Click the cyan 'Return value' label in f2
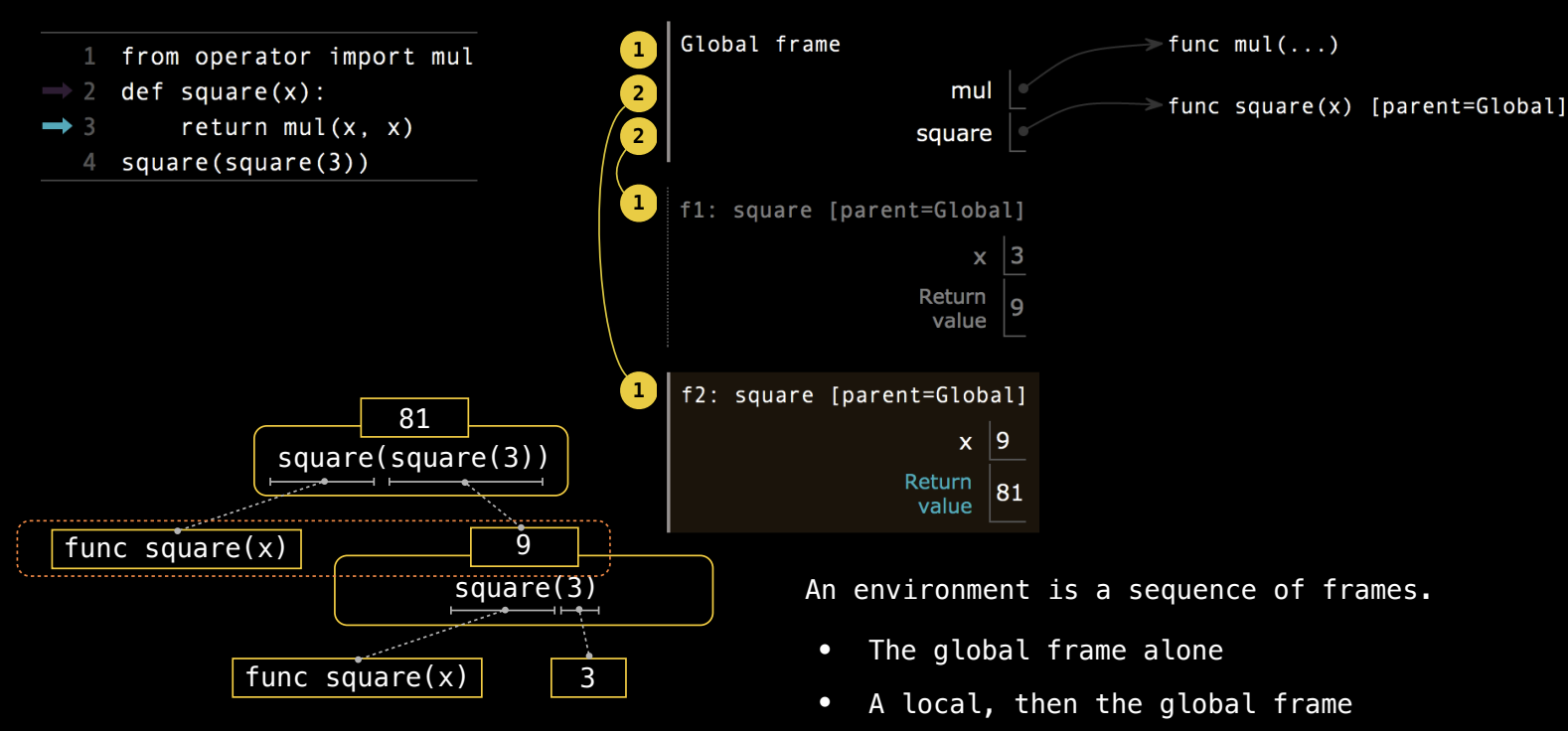1568x731 pixels. (938, 494)
